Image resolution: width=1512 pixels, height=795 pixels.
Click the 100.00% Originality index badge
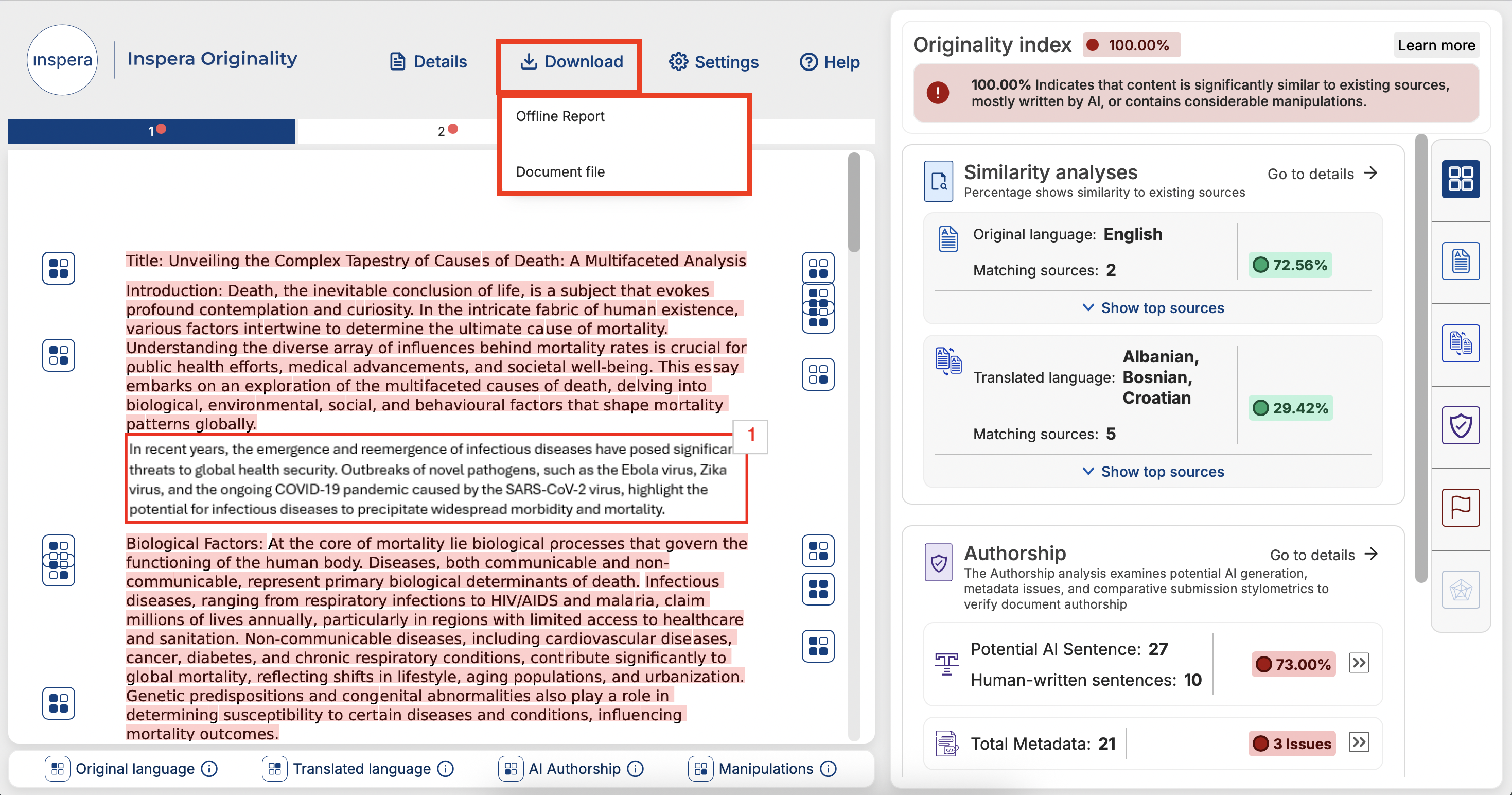click(x=1131, y=45)
